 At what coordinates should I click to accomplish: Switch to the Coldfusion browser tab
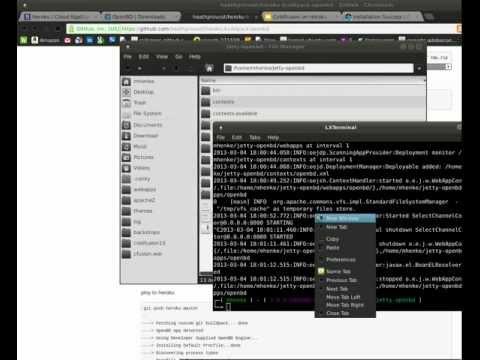[x=301, y=17]
